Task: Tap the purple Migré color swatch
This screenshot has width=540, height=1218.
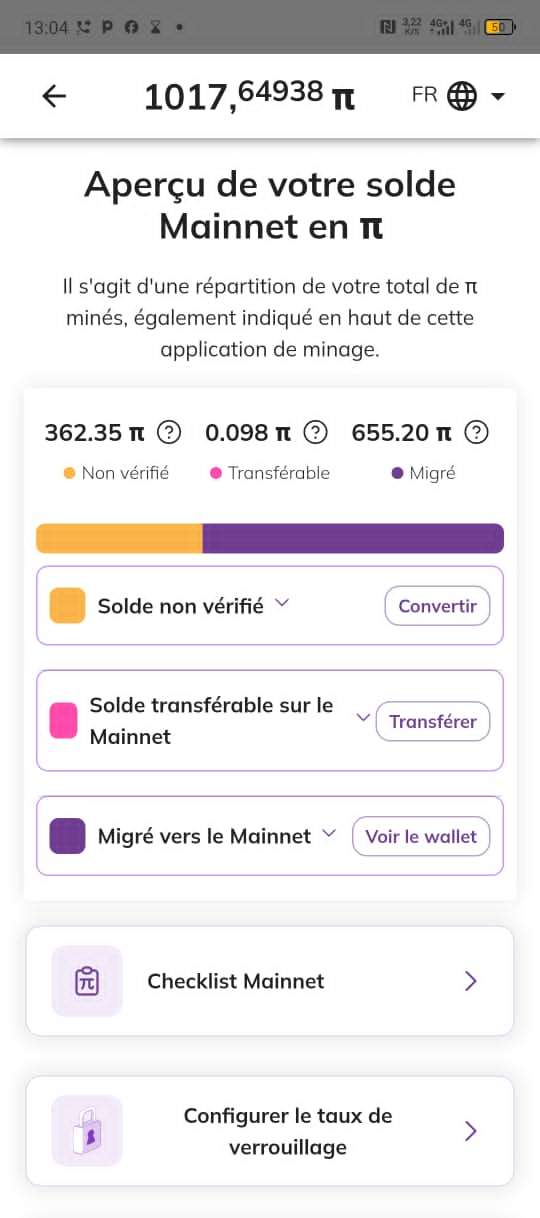Action: tap(67, 836)
